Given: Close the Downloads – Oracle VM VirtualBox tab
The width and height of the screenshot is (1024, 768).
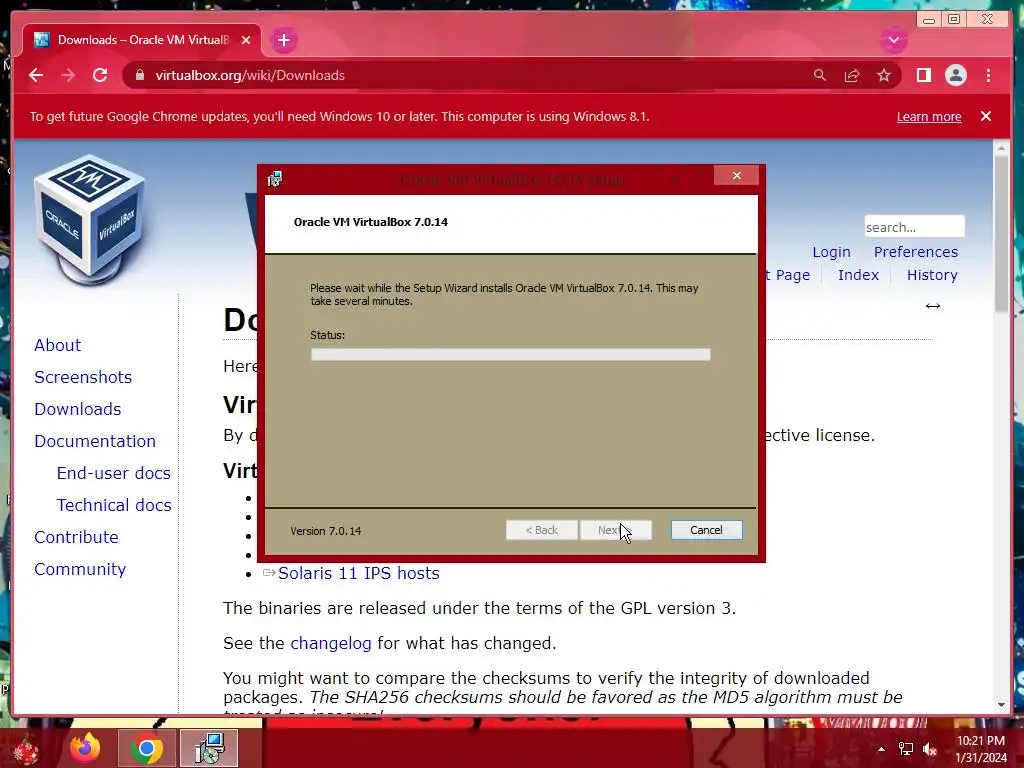Looking at the screenshot, I should (x=246, y=40).
